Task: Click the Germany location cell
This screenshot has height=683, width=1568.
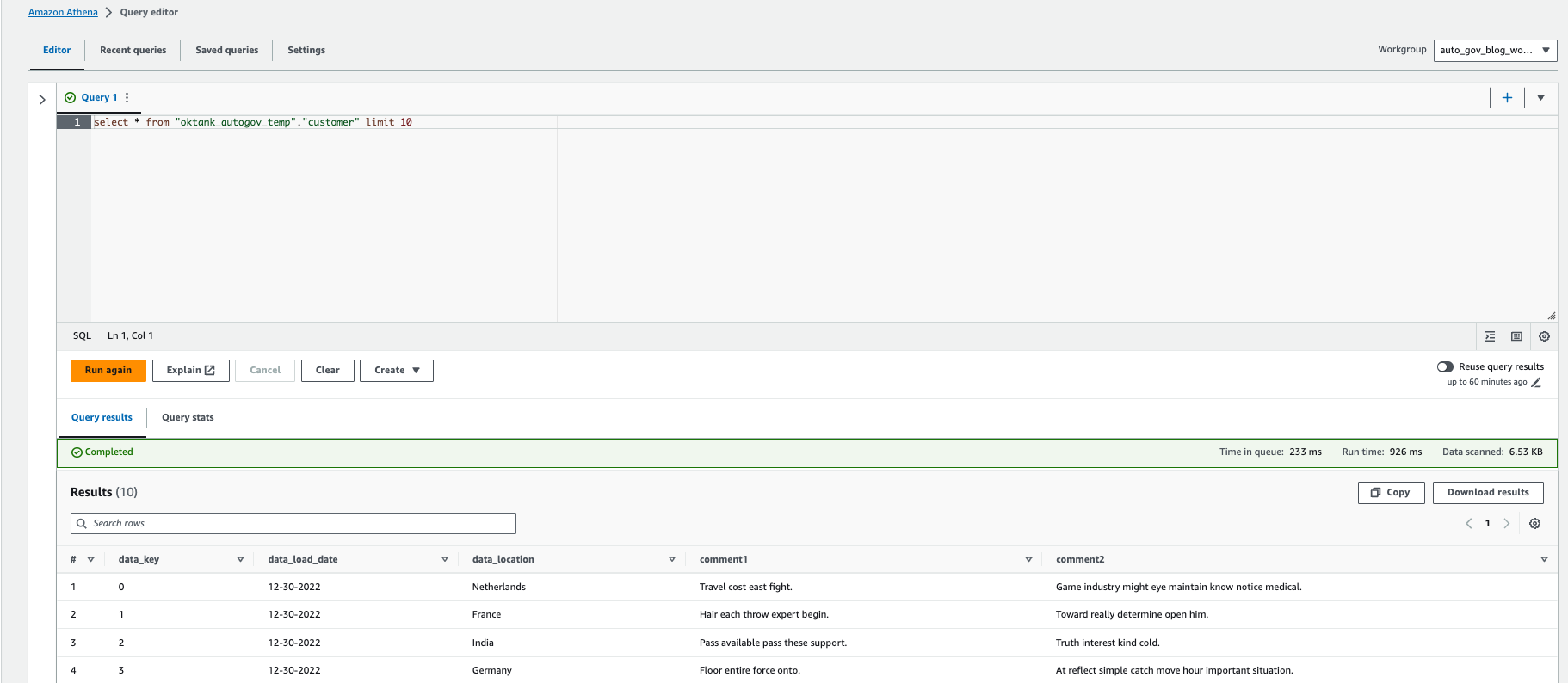Action: pyautogui.click(x=492, y=671)
